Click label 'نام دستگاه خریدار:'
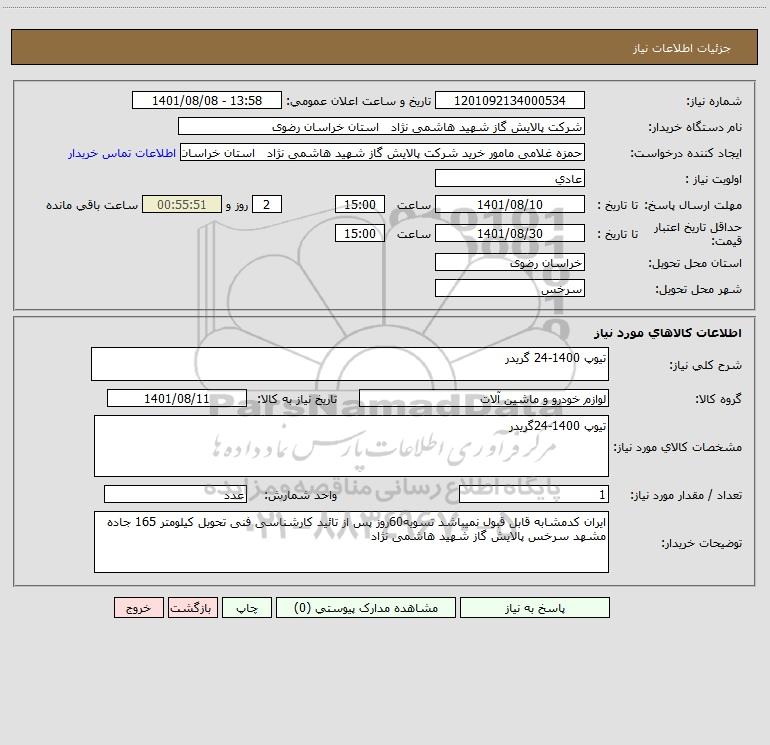This screenshot has width=770, height=745. (x=695, y=128)
